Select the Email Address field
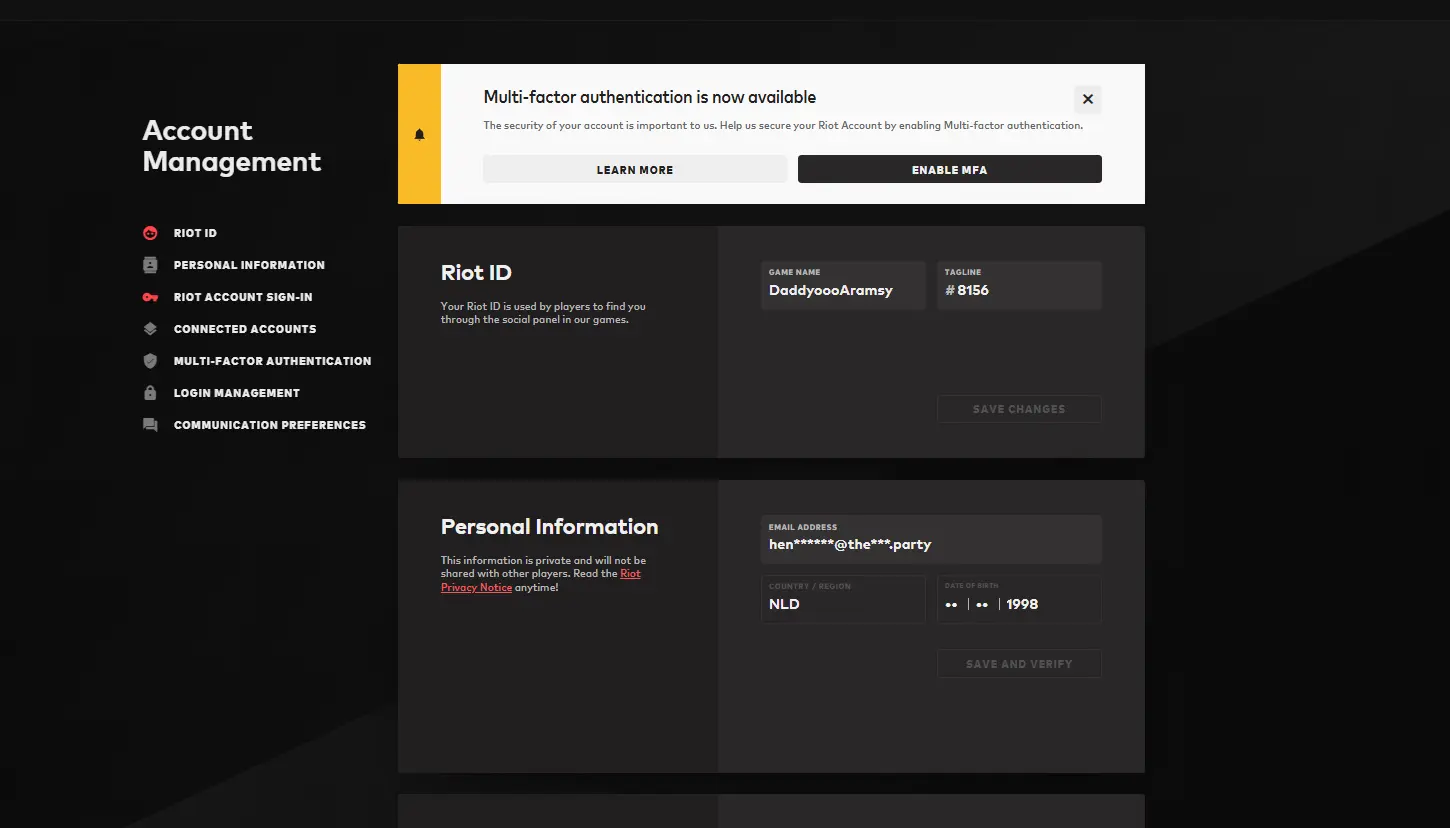The image size is (1450, 828). click(930, 545)
